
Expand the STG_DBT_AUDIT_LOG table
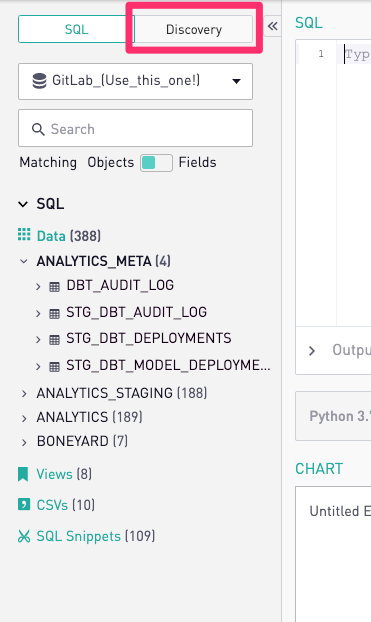tap(38, 313)
